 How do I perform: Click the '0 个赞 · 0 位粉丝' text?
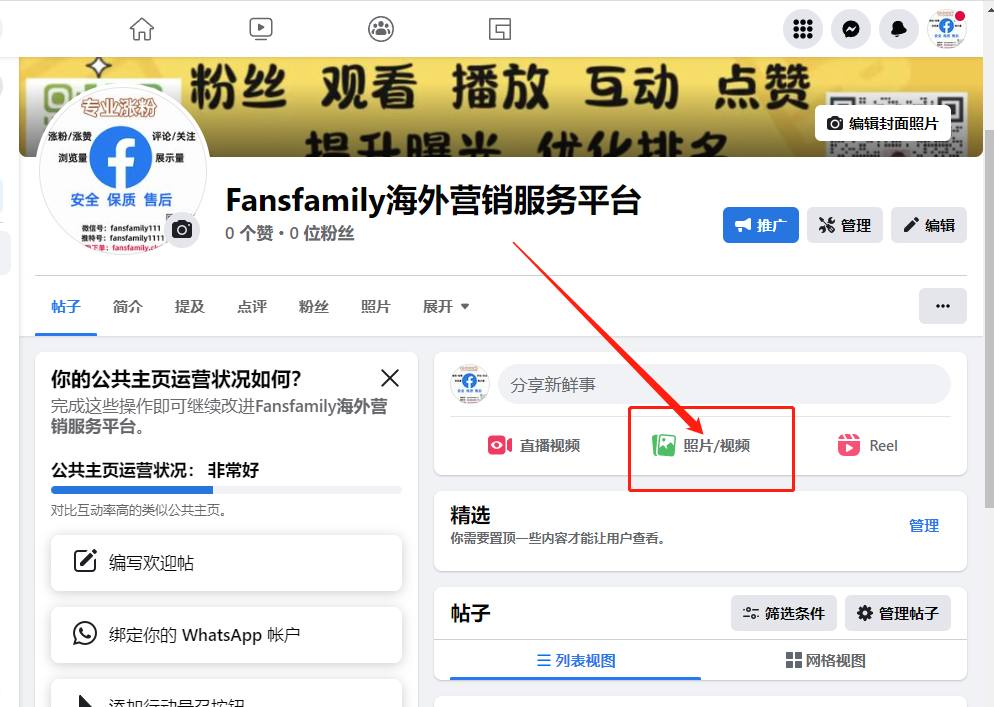coord(290,233)
